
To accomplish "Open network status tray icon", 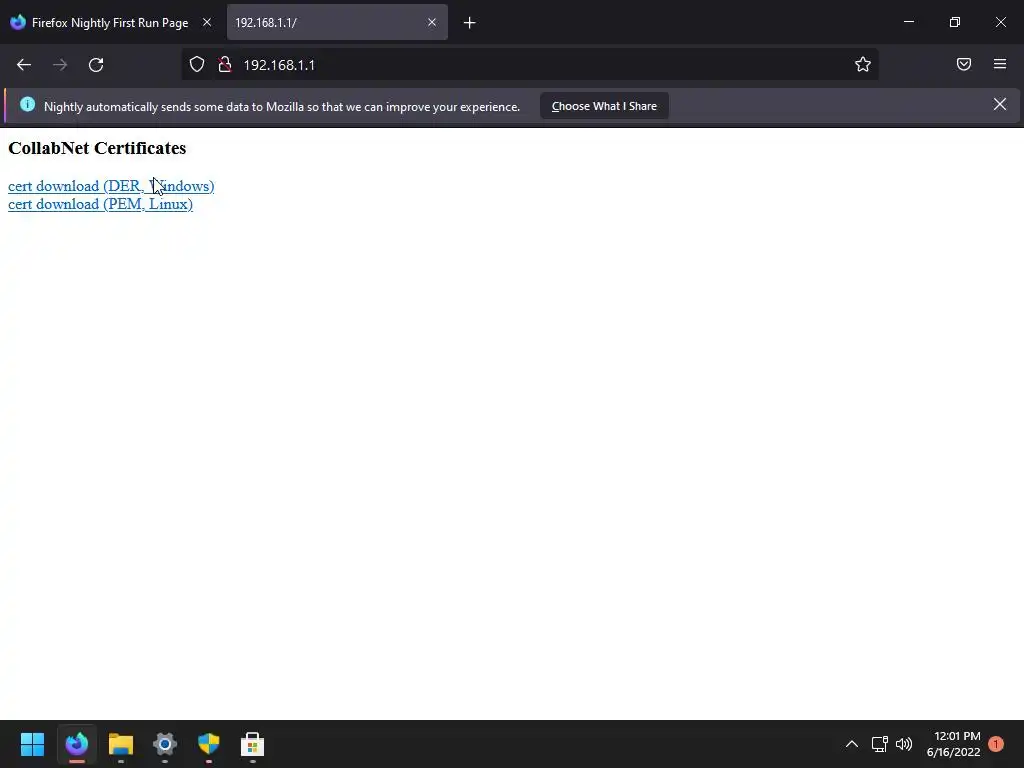I will pos(880,744).
